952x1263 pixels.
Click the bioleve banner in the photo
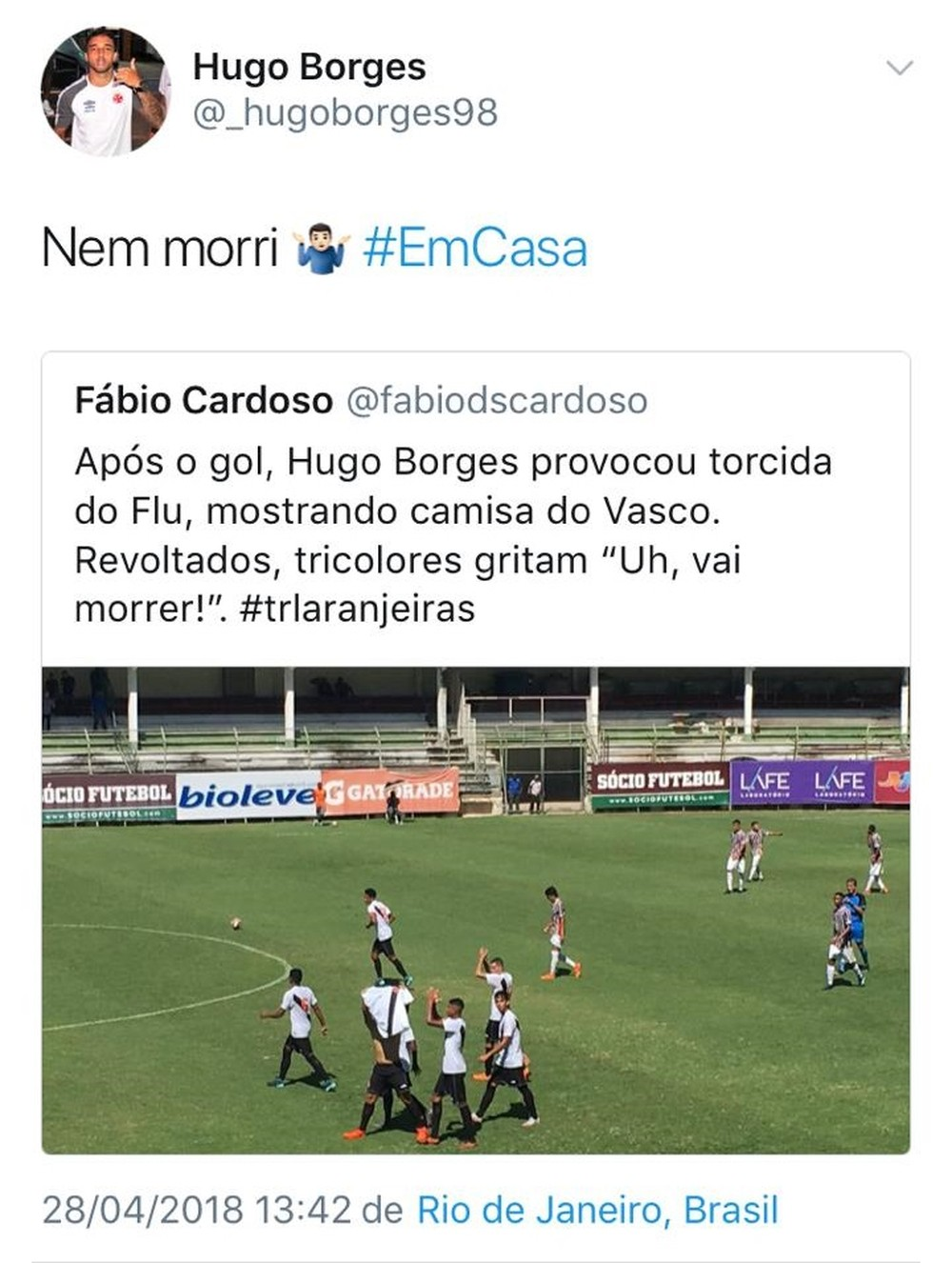(246, 795)
